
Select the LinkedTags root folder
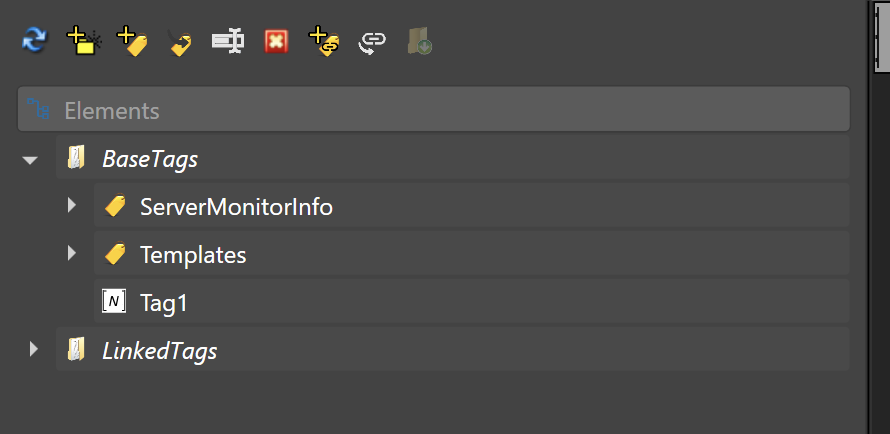452,349
